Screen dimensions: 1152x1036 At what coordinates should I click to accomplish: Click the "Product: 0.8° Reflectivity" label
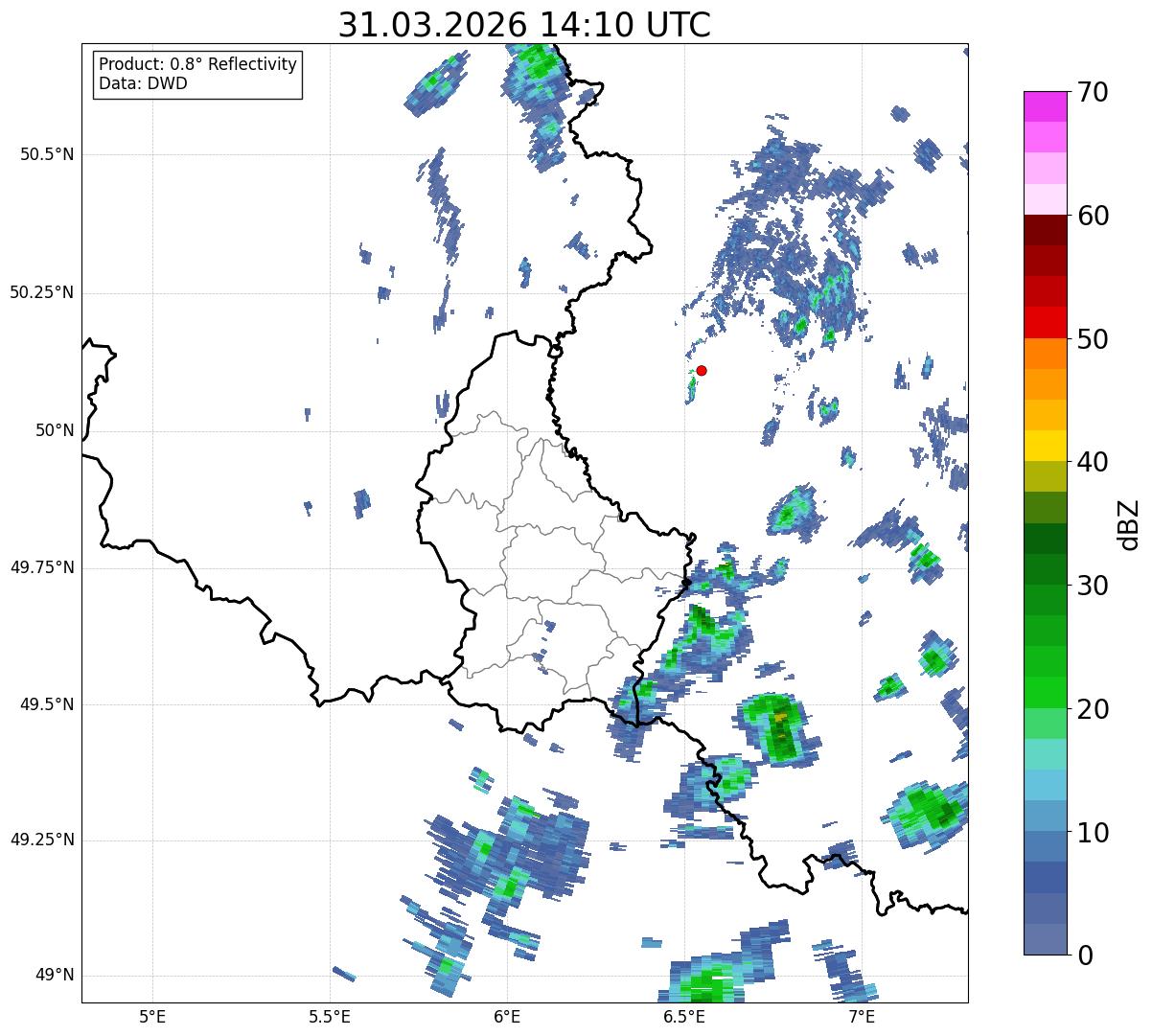pyautogui.click(x=198, y=64)
